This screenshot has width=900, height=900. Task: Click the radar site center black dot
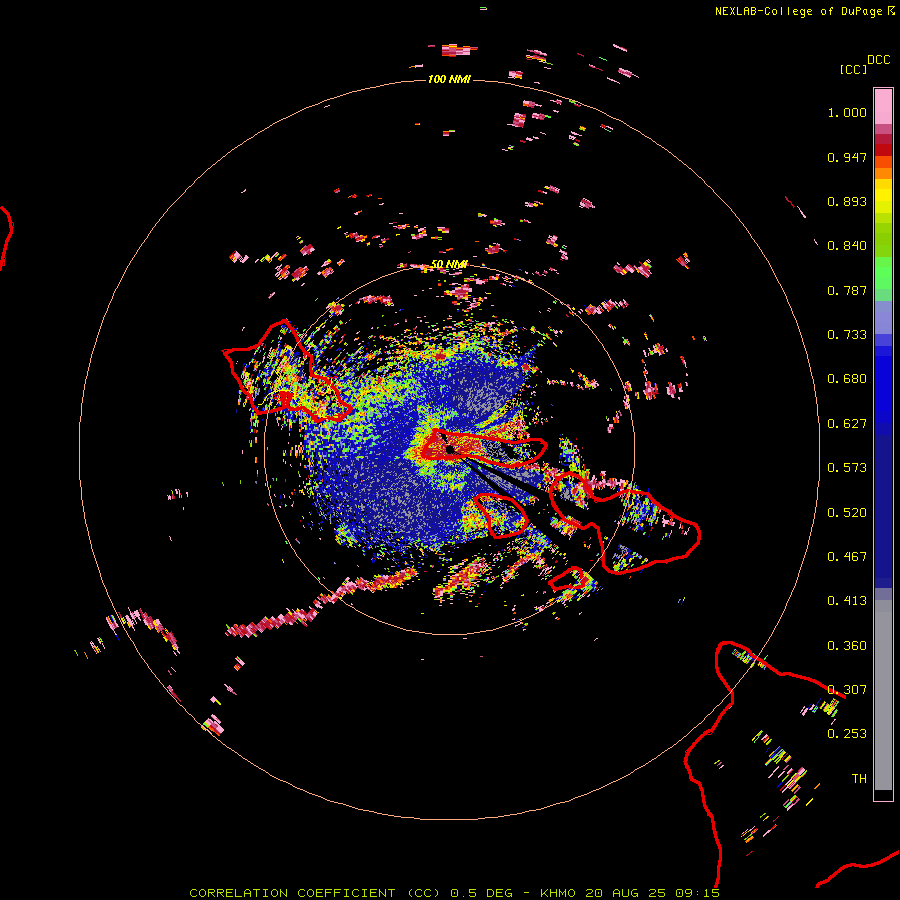[x=449, y=449]
